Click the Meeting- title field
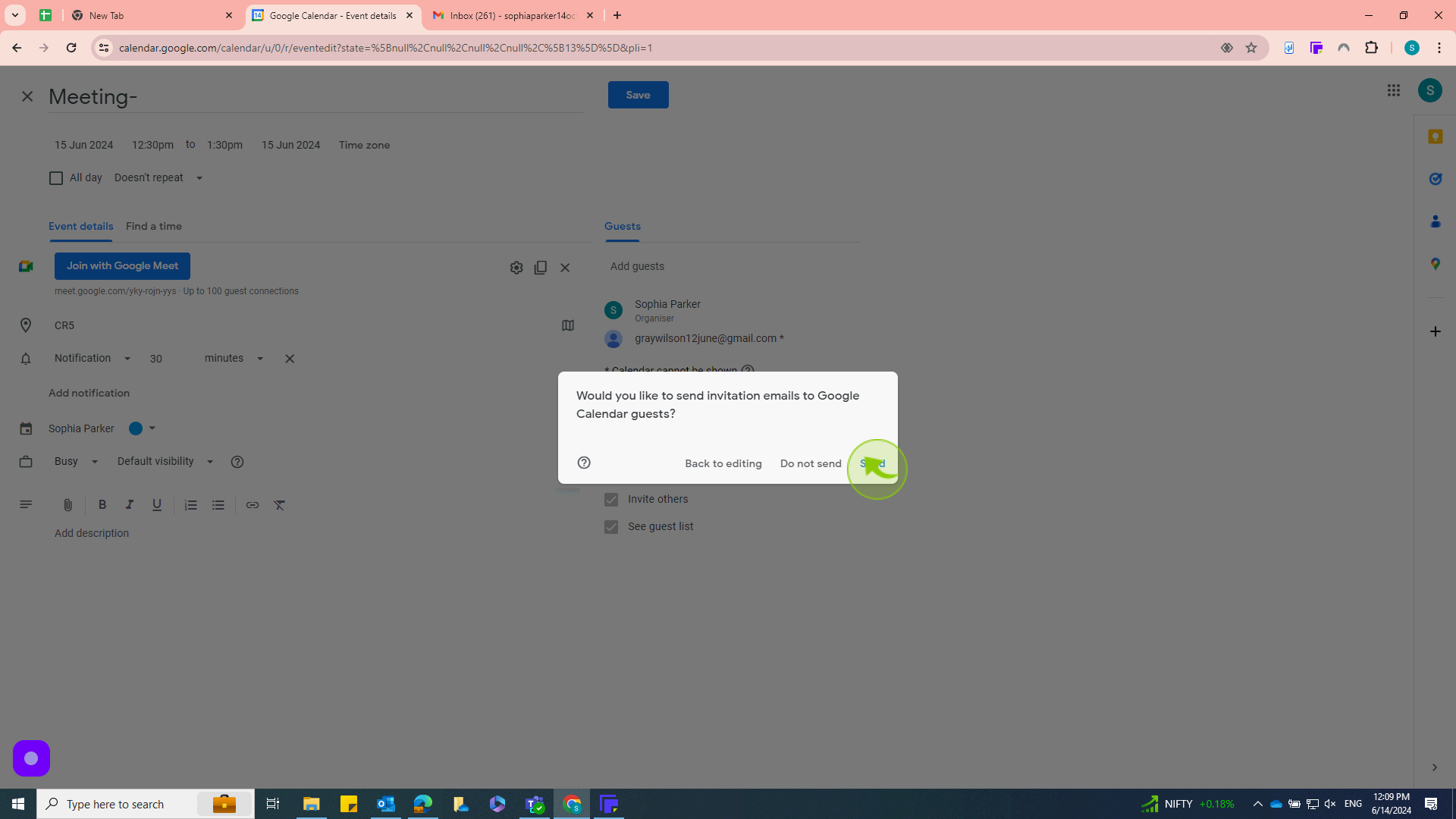 tap(315, 97)
